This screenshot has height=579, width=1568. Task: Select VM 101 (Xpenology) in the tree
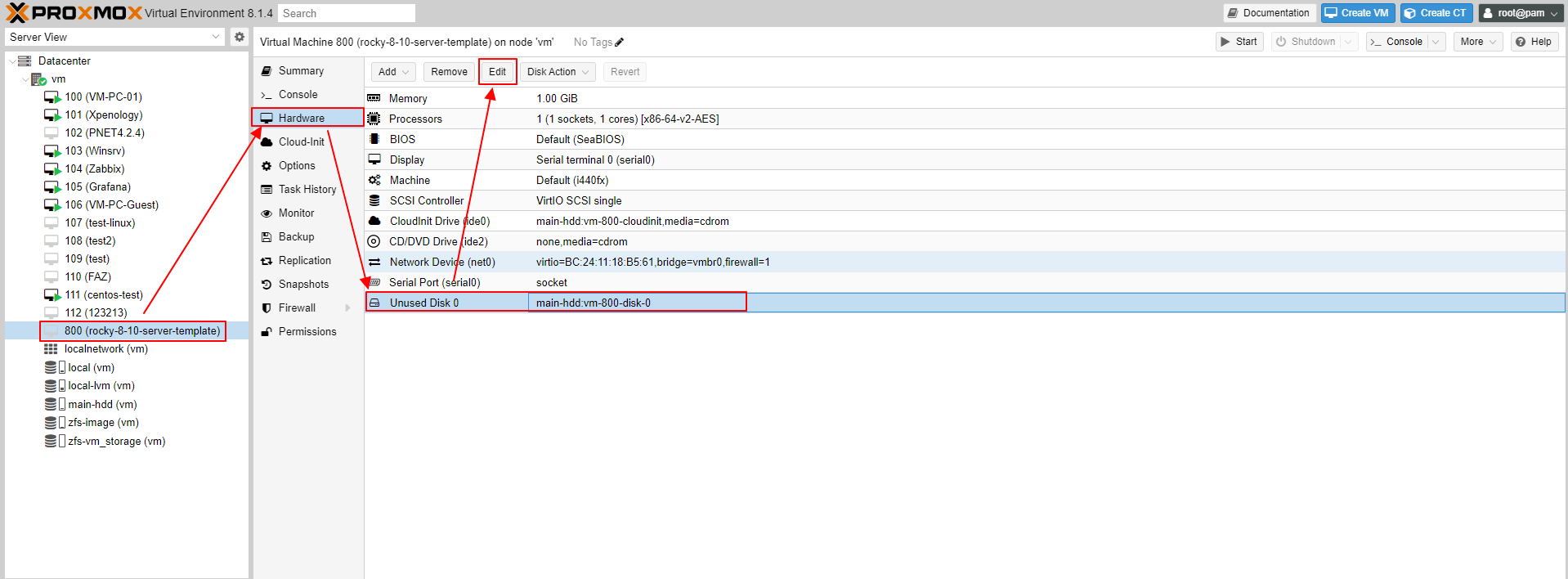point(104,115)
